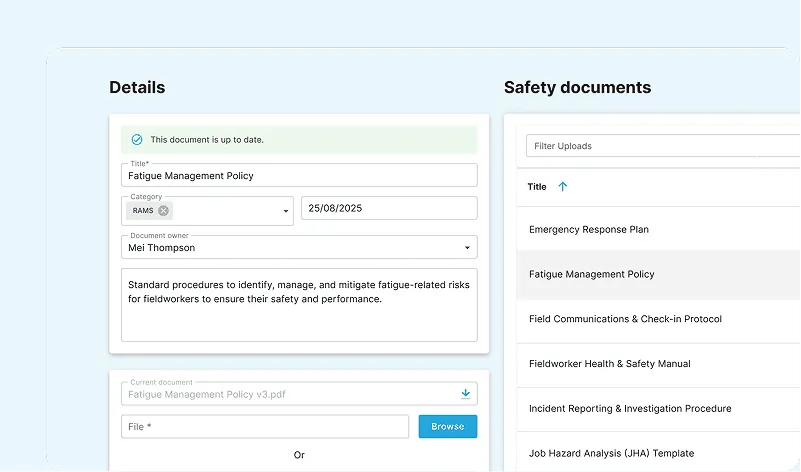This screenshot has width=801, height=472.
Task: Click the File input field
Action: [x=265, y=427]
